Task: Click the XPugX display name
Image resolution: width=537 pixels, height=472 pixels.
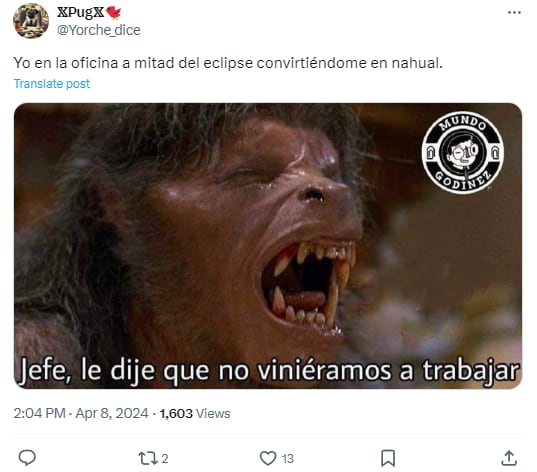Action: [x=80, y=12]
